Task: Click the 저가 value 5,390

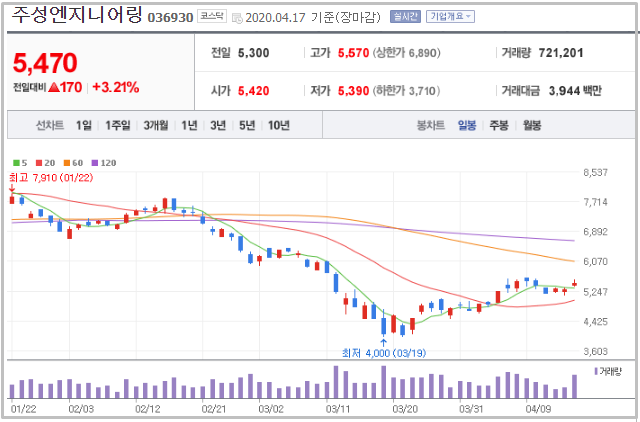Action: coord(353,91)
